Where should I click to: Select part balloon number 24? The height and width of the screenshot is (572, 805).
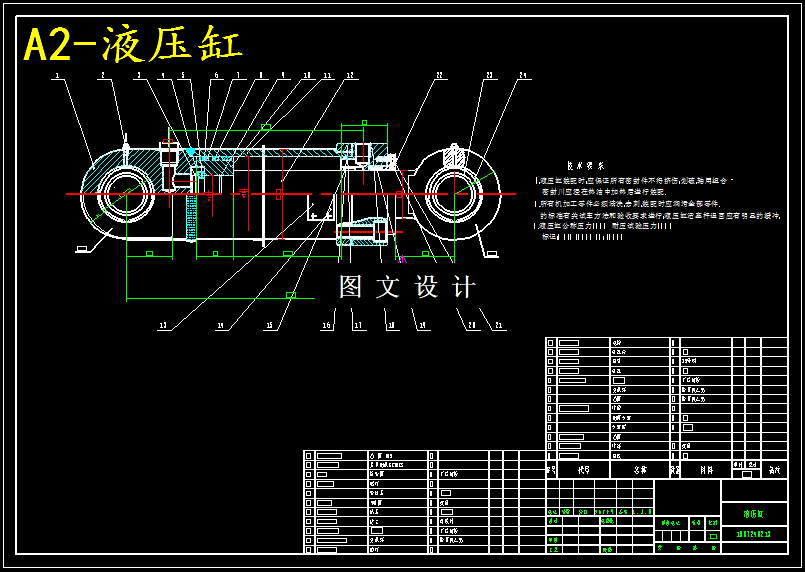[x=523, y=75]
